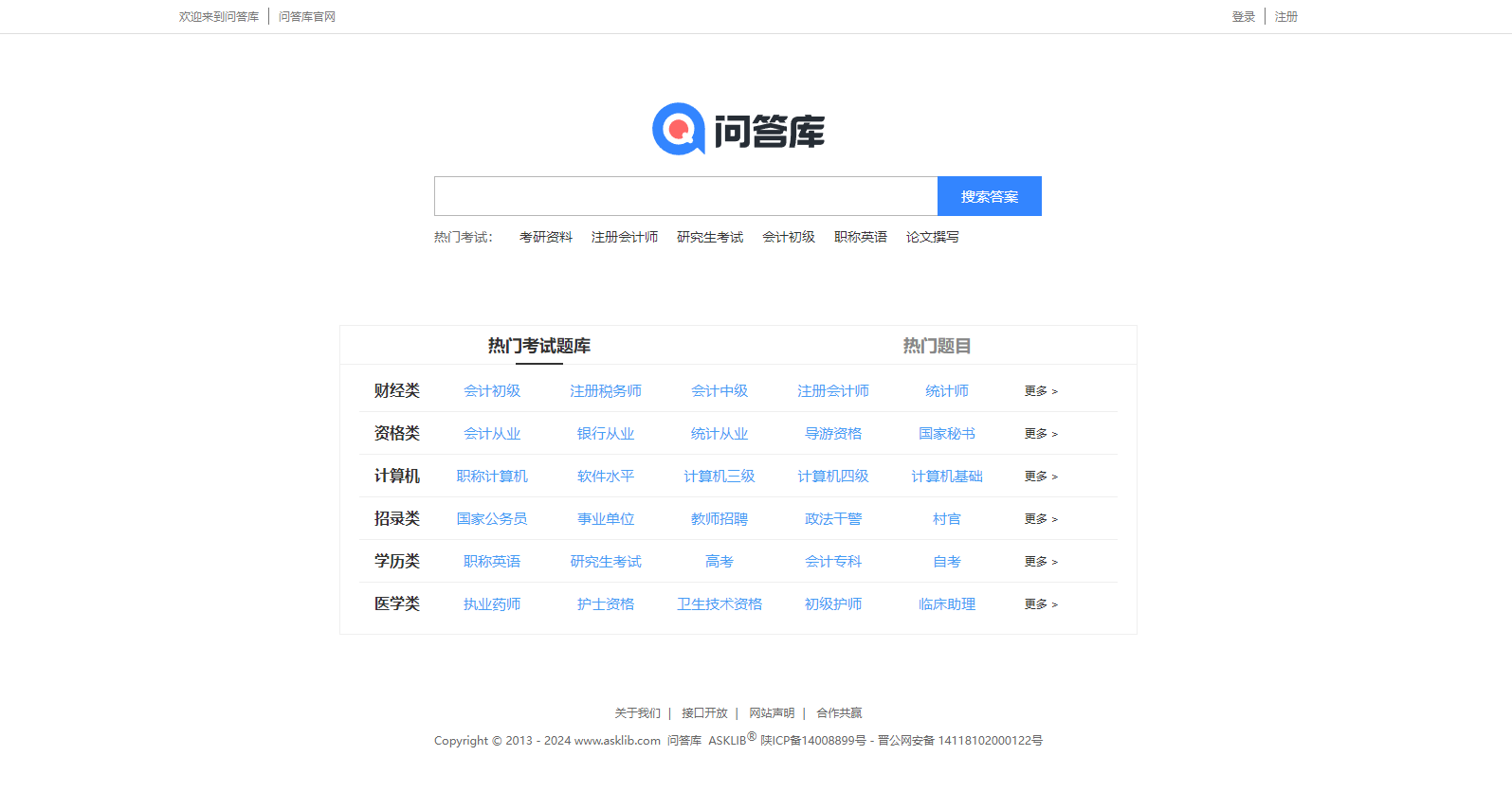The image size is (1512, 792).
Task: Expand 更多 for the 医学类 row
Action: (1041, 604)
